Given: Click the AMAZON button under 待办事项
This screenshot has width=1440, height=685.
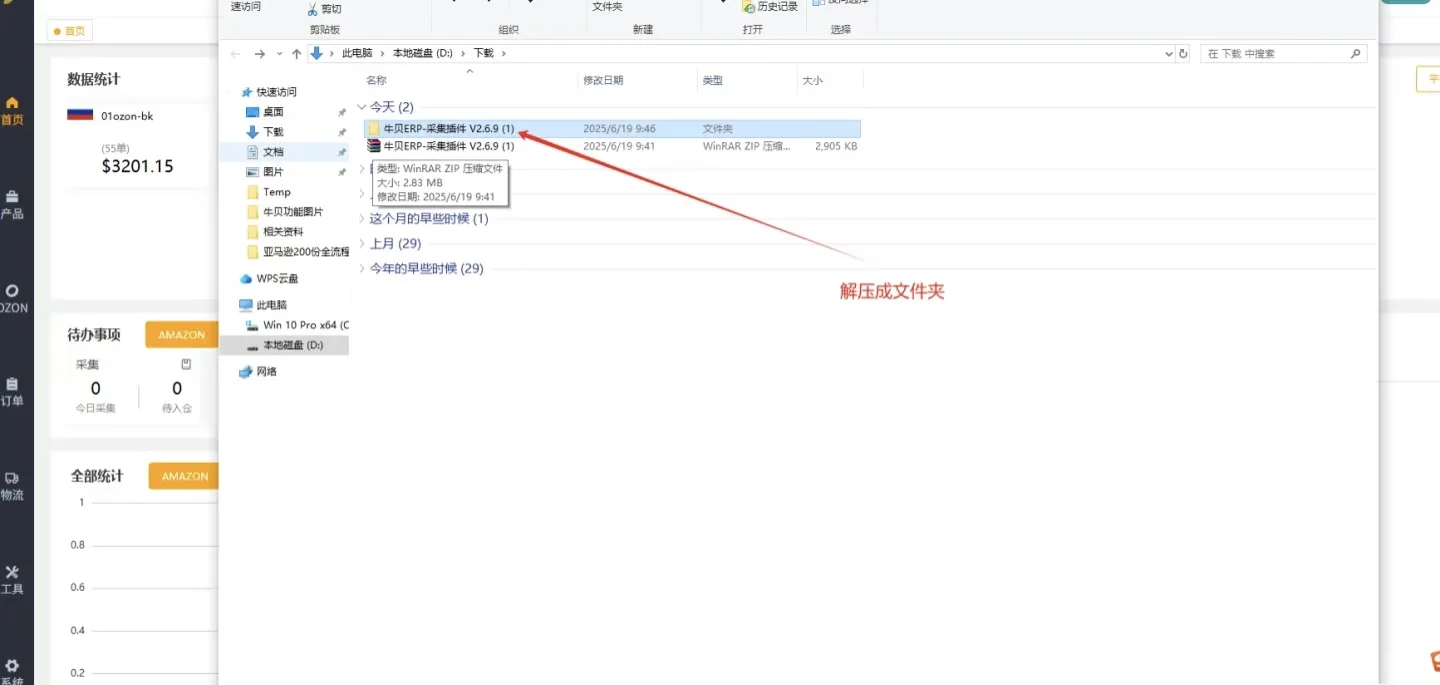Looking at the screenshot, I should (181, 334).
